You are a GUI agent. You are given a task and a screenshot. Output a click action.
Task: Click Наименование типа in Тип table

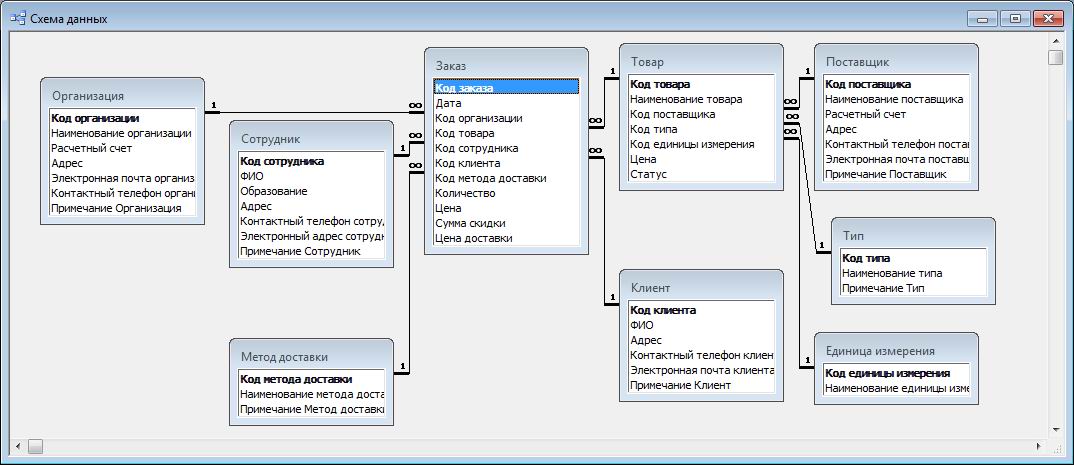[892, 273]
